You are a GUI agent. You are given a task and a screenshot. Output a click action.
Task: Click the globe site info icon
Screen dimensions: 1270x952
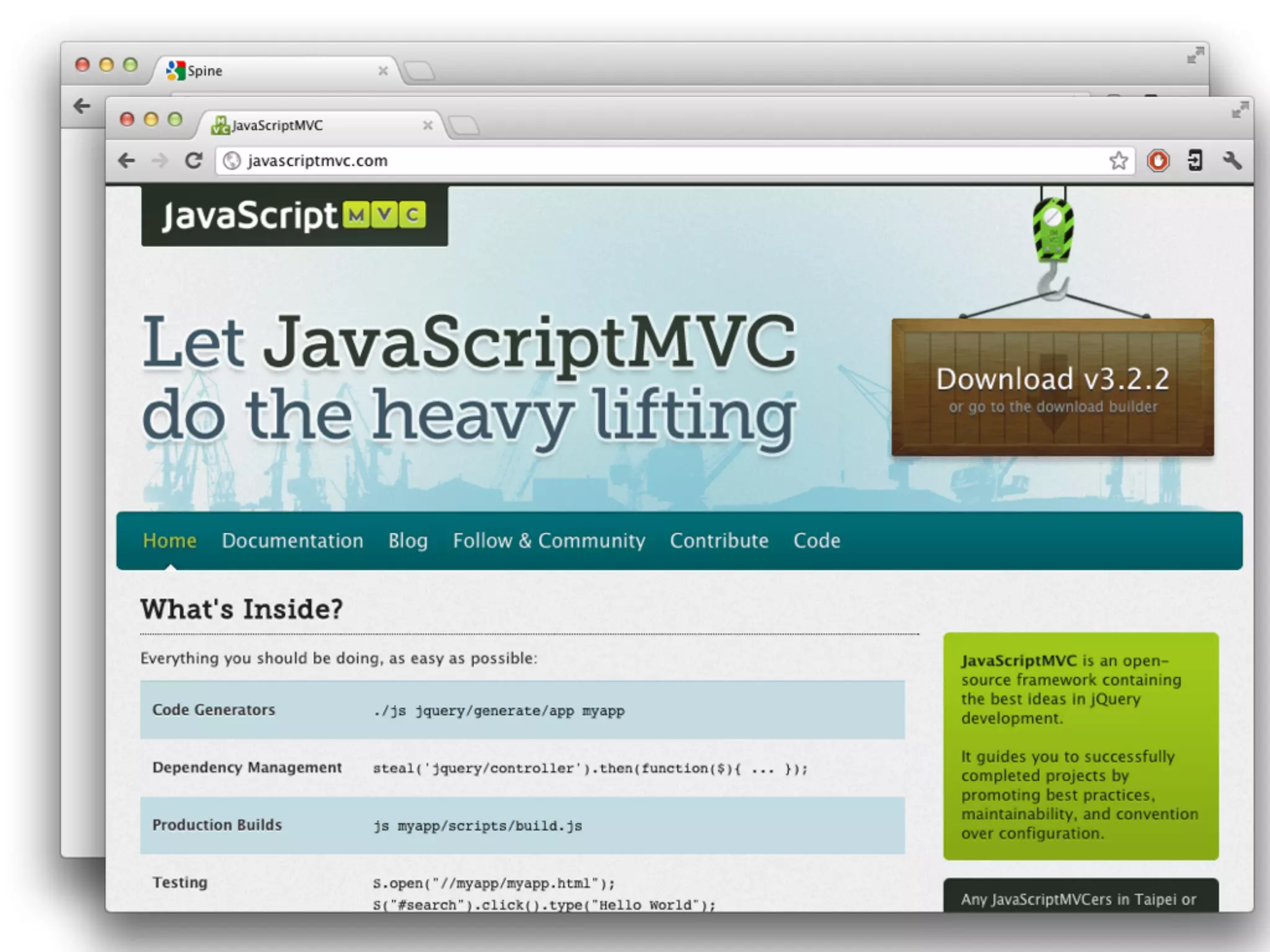[x=232, y=161]
